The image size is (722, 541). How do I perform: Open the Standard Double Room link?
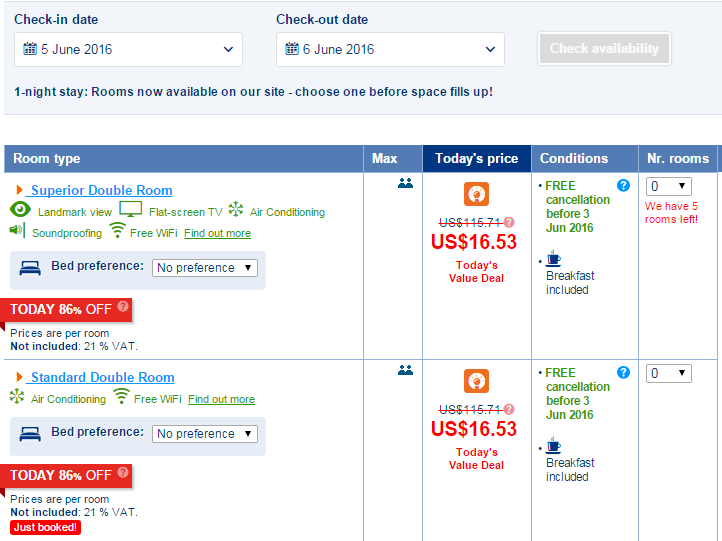(103, 378)
